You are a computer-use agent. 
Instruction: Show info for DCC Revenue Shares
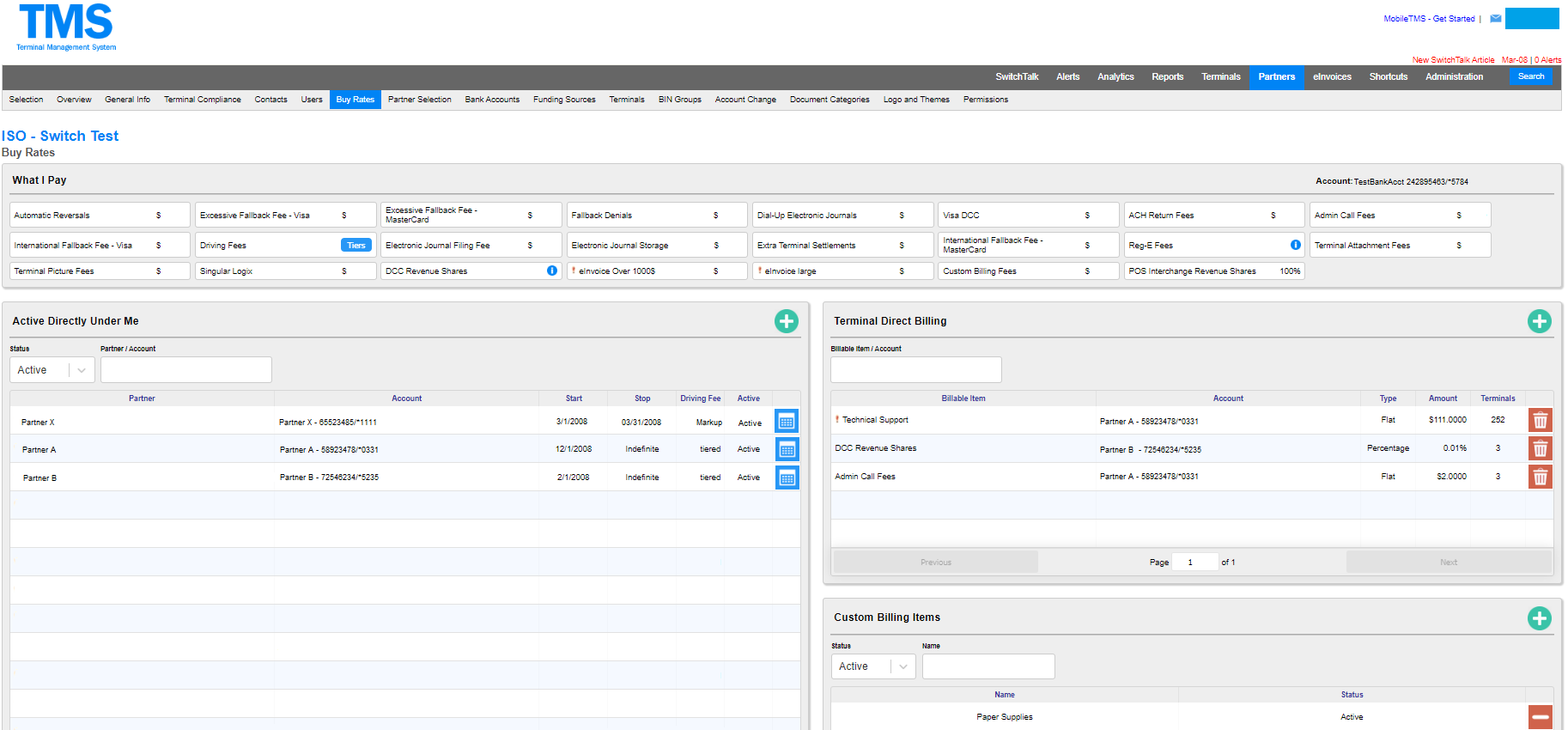point(552,271)
